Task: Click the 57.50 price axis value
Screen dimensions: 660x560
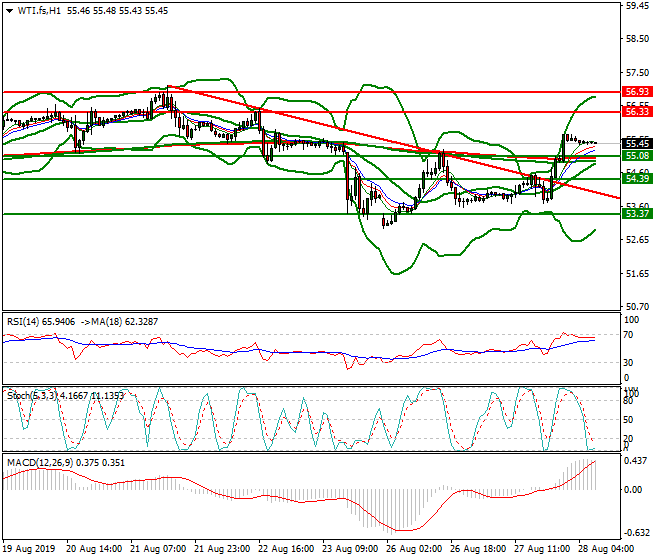Action: click(637, 73)
